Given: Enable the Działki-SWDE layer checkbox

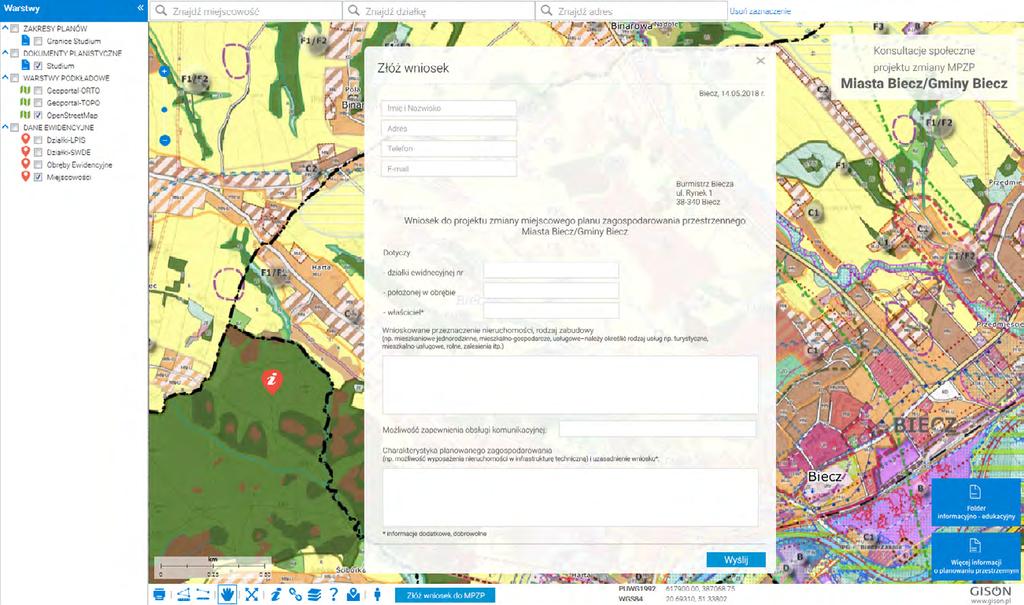Looking at the screenshot, I should point(38,153).
